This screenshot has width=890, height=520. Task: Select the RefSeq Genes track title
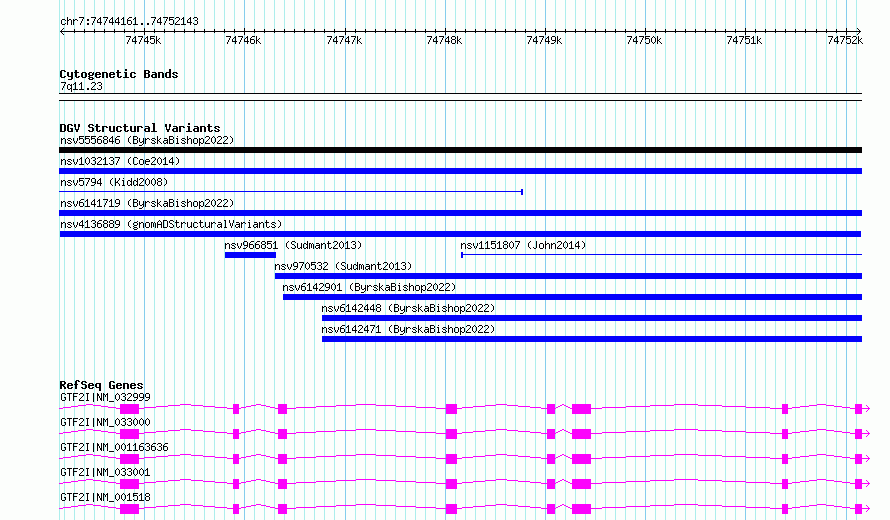(x=101, y=385)
